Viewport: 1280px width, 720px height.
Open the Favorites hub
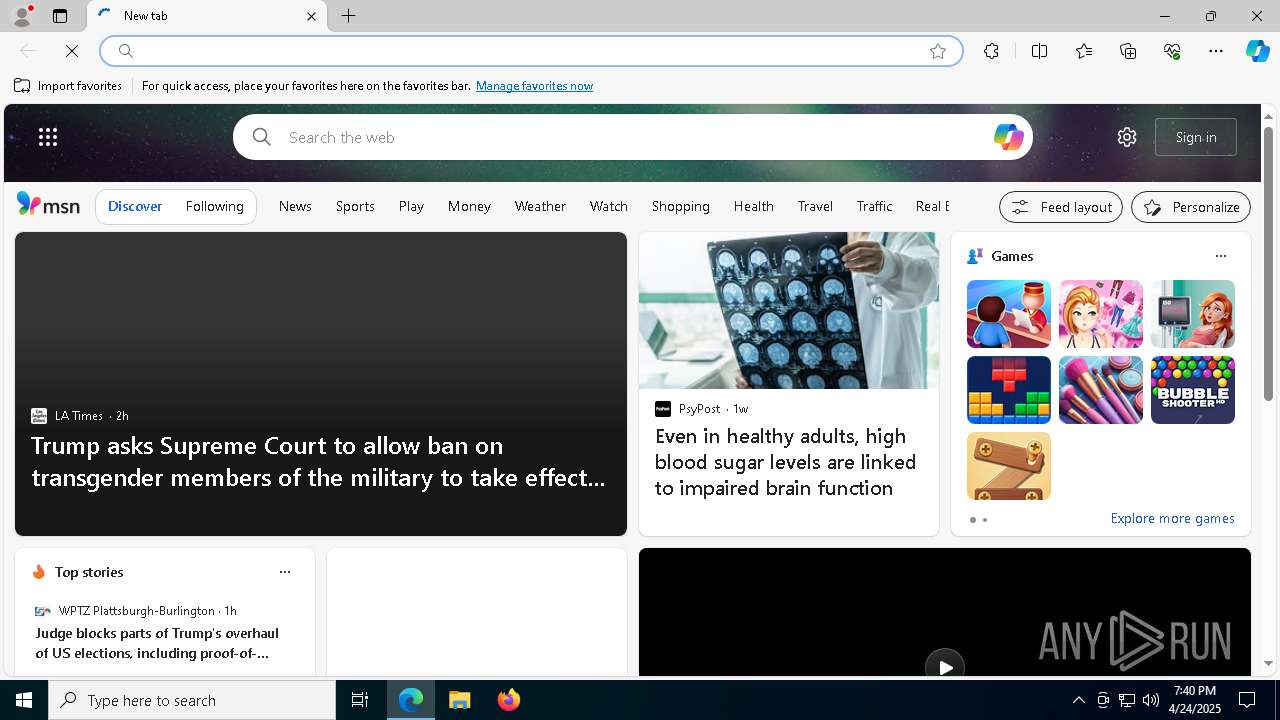click(1084, 51)
